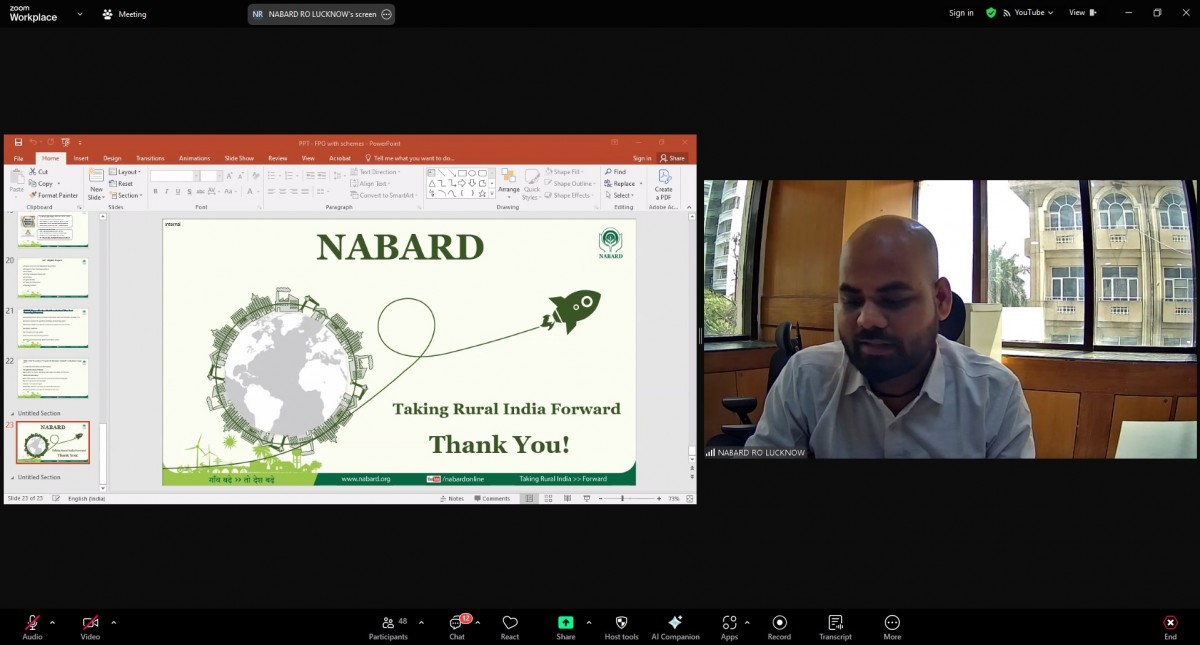The width and height of the screenshot is (1200, 645).
Task: Switch to the Slide Show ribbon tab
Action: [x=239, y=158]
